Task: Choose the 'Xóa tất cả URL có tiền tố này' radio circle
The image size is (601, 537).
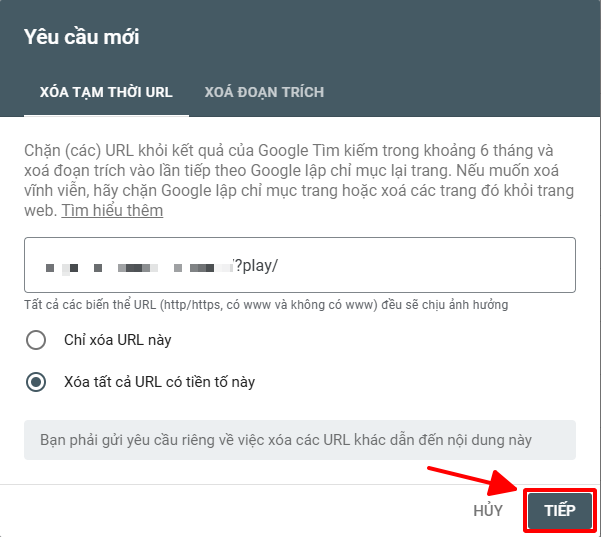Action: [37, 382]
